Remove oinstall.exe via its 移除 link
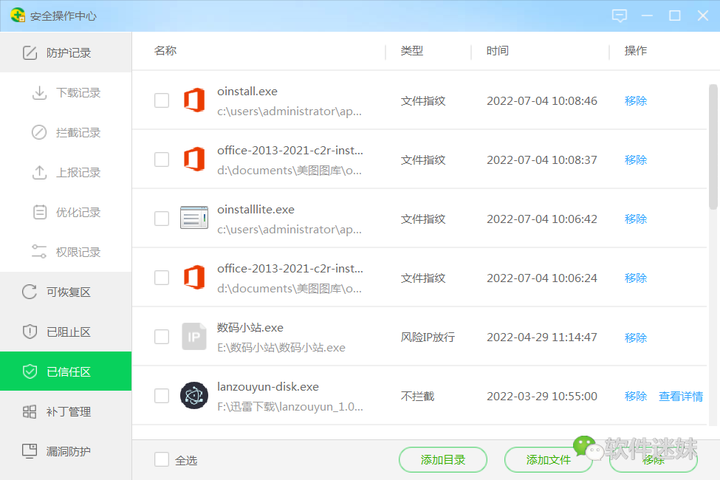This screenshot has height=480, width=720. pos(636,101)
